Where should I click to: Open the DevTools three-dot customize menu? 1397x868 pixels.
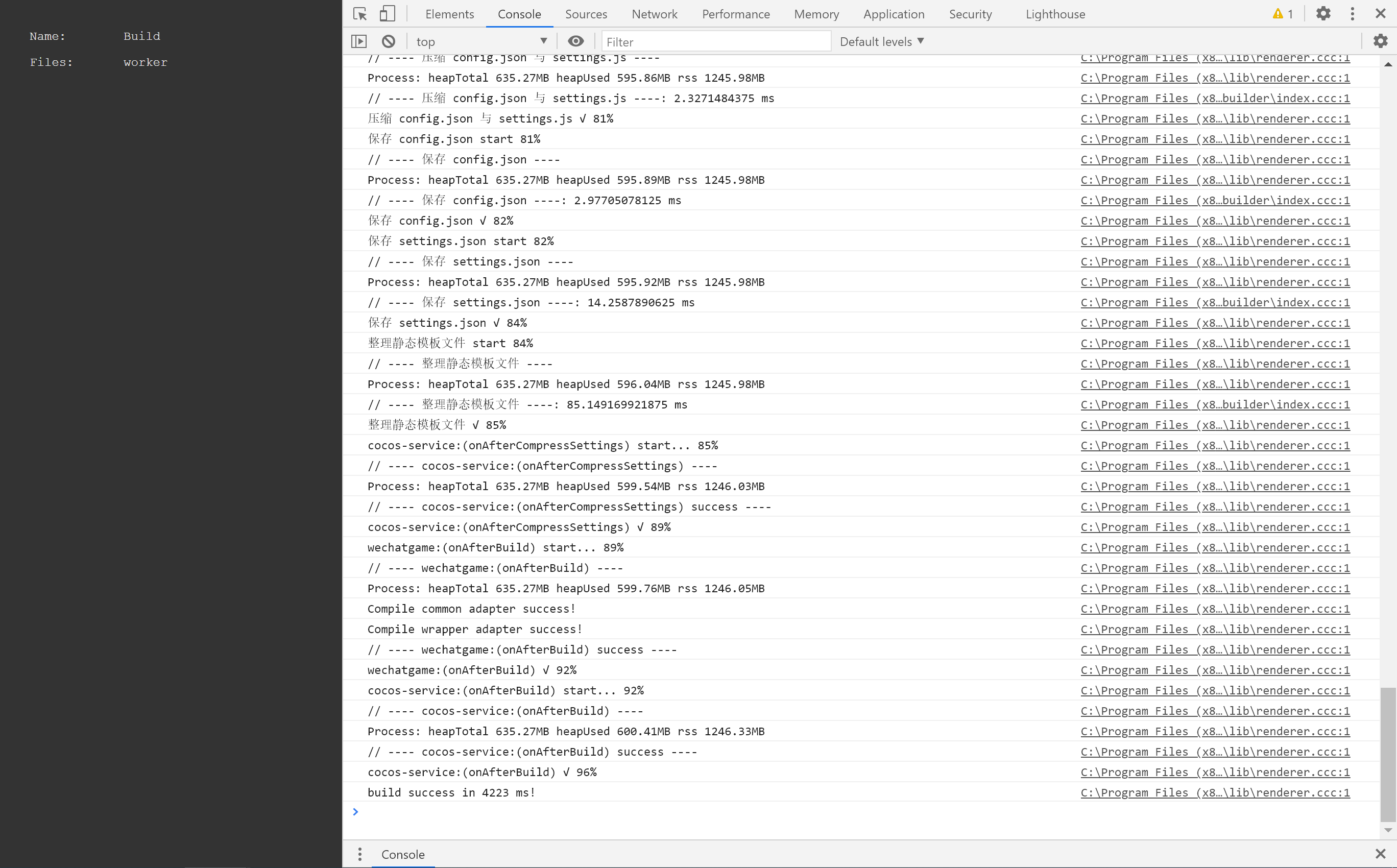[1352, 14]
